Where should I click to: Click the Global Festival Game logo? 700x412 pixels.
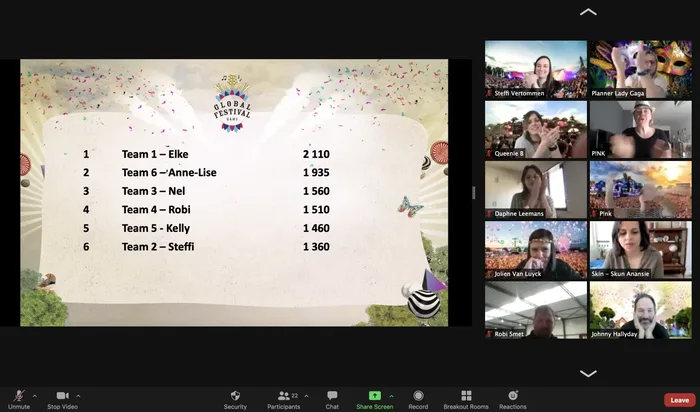coord(232,104)
